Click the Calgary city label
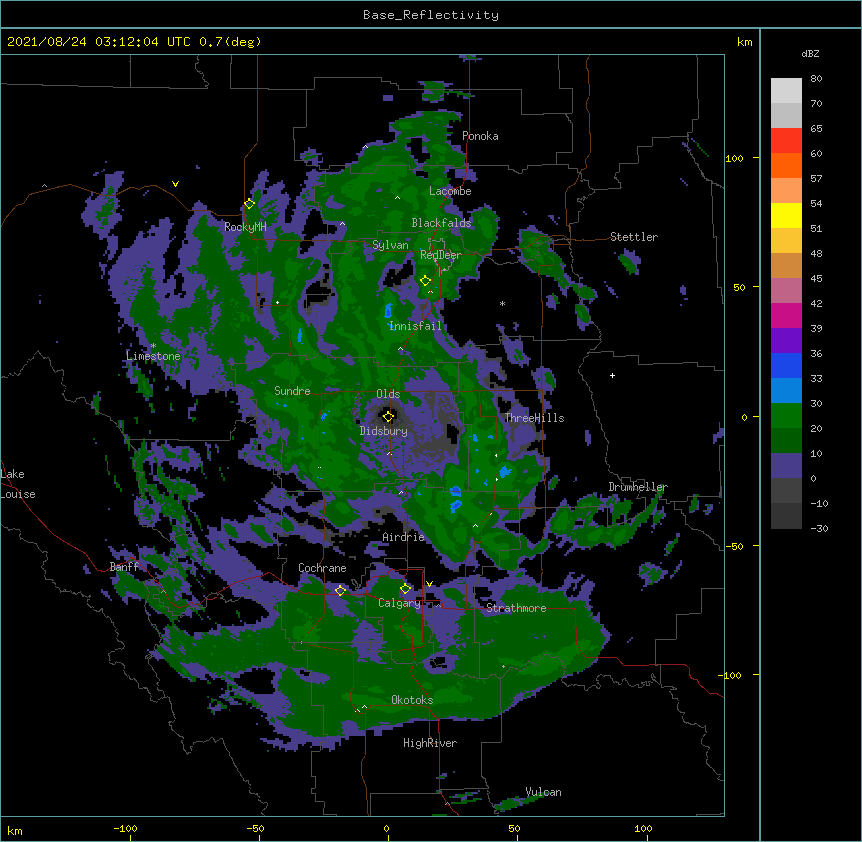Viewport: 862px width, 842px height. [399, 603]
